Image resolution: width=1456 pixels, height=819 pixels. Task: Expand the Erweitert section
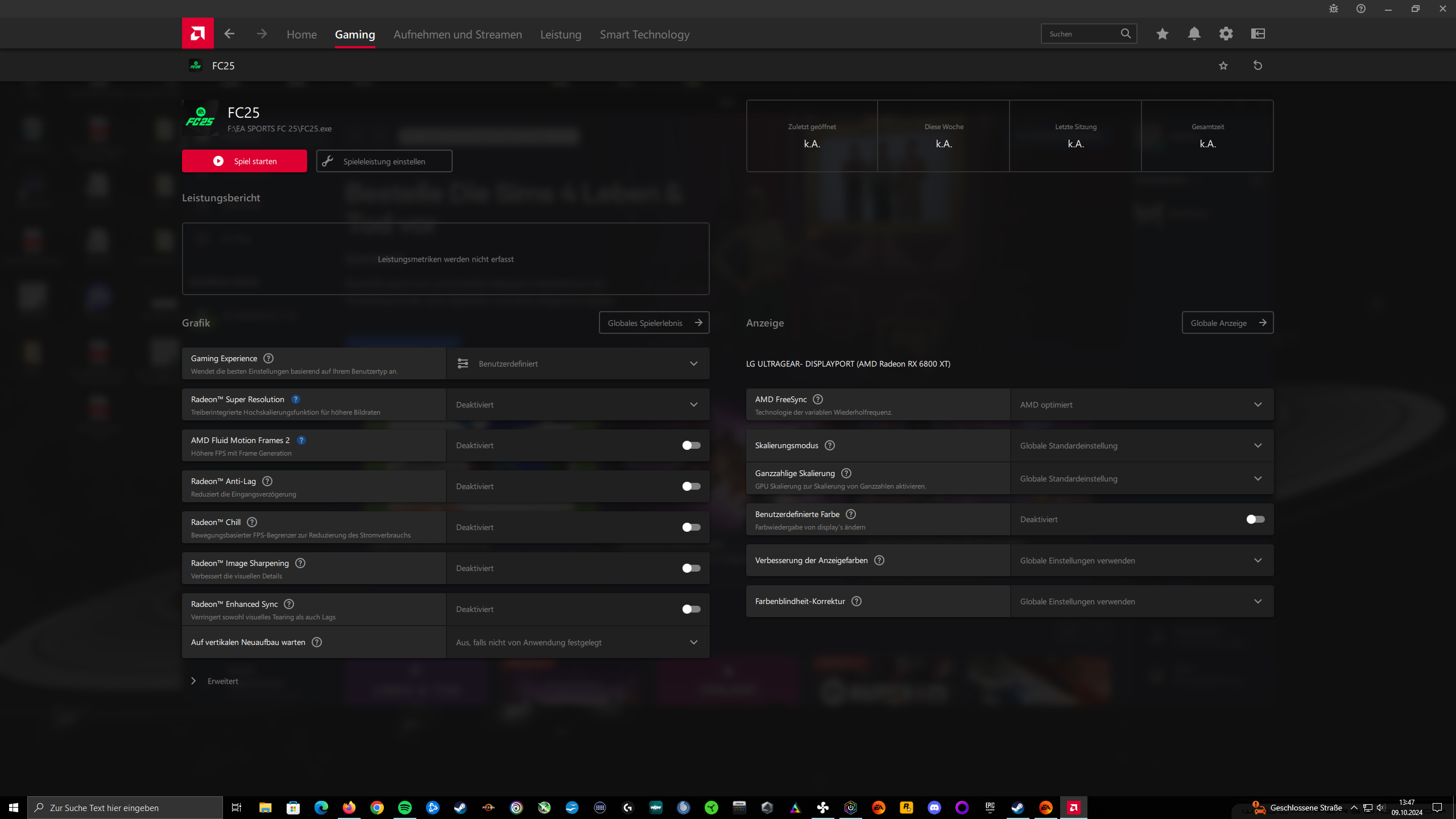(214, 681)
